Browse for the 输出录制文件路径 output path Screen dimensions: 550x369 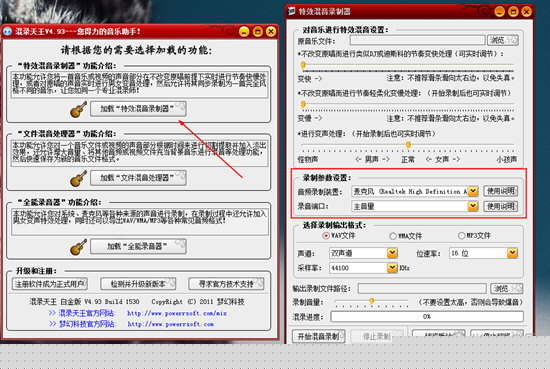[x=506, y=289]
